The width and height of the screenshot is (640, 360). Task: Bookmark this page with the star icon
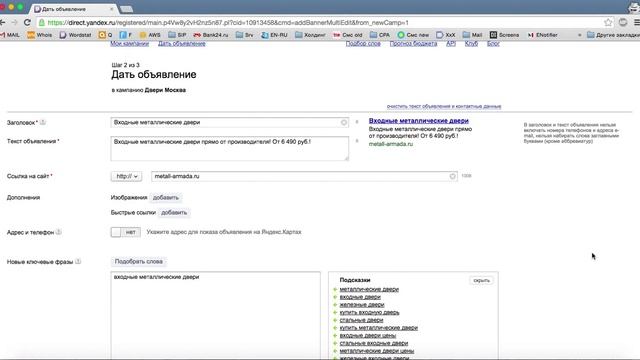pos(608,22)
